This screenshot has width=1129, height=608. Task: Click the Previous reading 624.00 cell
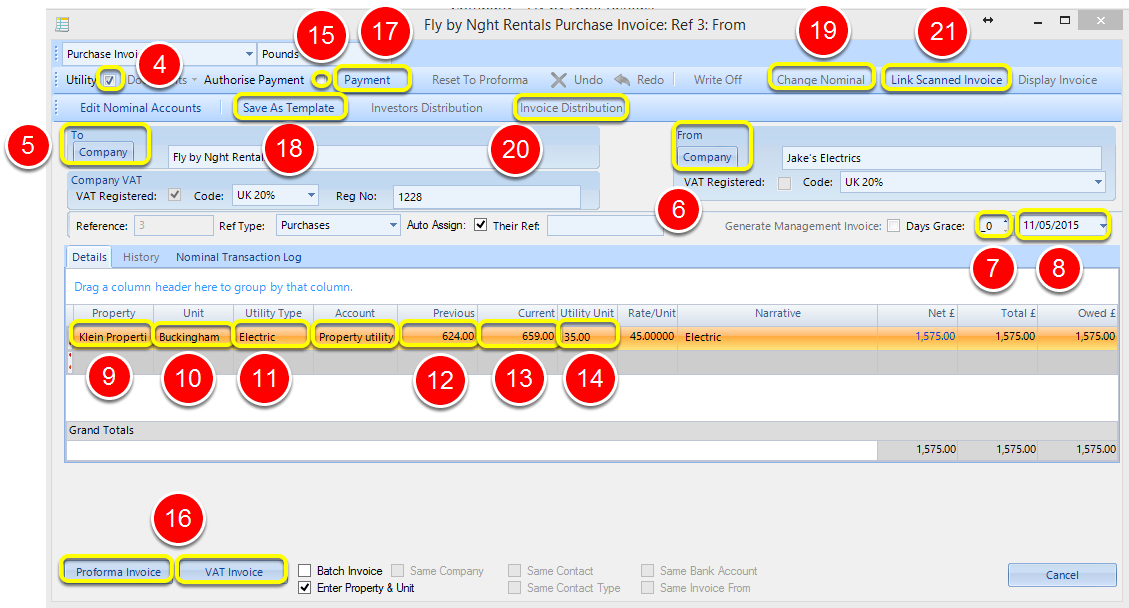coord(437,336)
